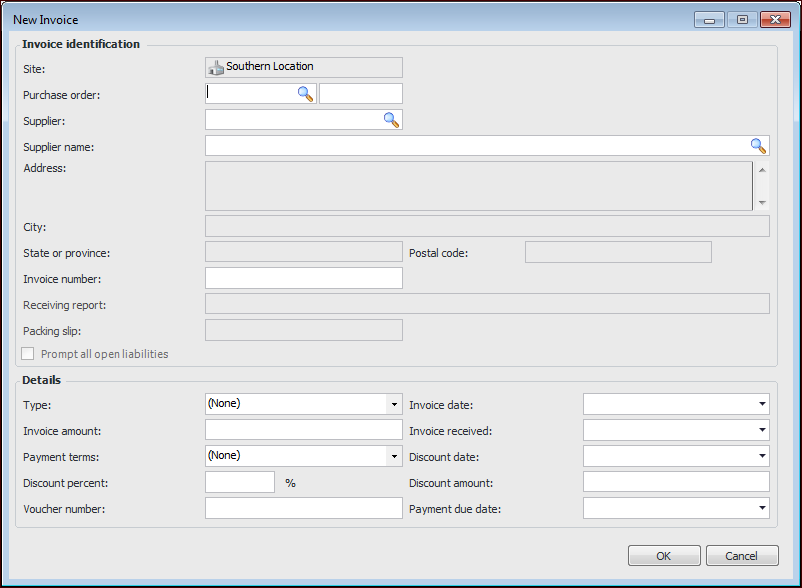Click into the Invoice number field
This screenshot has height=588, width=802.
(303, 278)
